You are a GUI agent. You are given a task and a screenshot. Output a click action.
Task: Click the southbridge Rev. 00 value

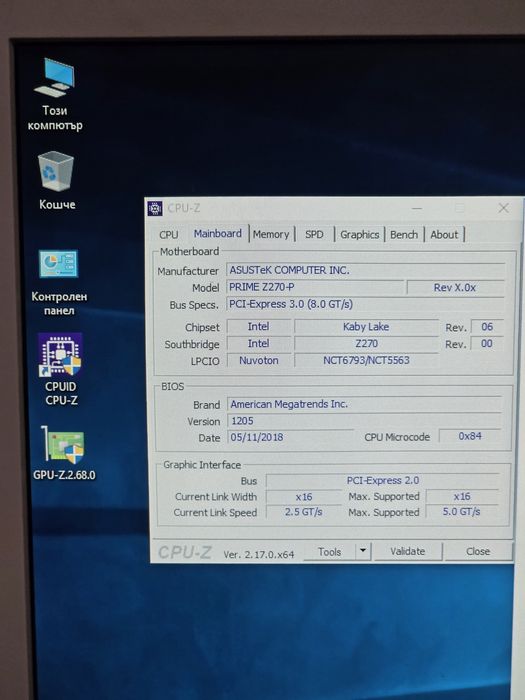click(487, 344)
